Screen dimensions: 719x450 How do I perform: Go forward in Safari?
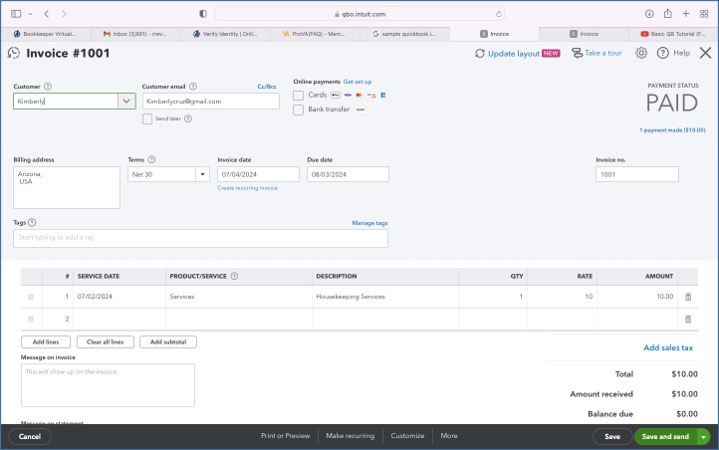click(64, 14)
